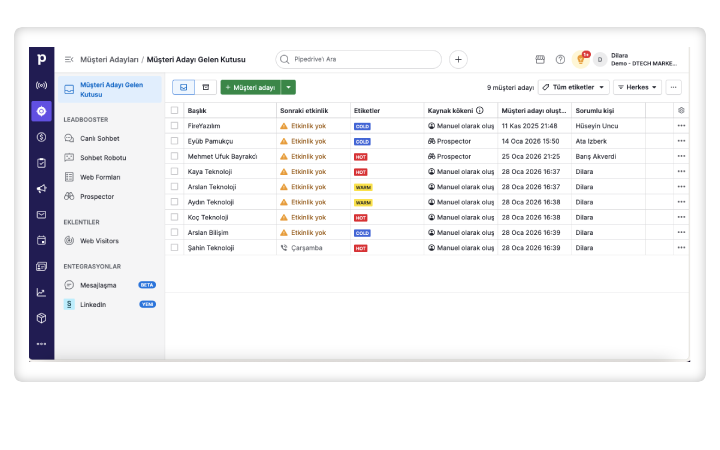The width and height of the screenshot is (720, 450).
Task: Open the Products cube icon in sidebar
Action: pos(41,318)
